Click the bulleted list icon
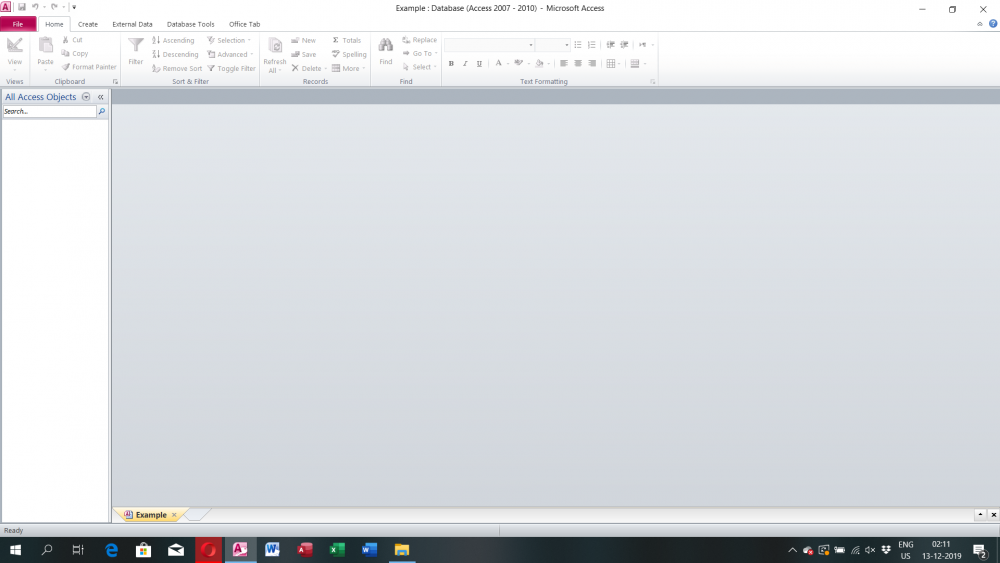 click(x=578, y=45)
